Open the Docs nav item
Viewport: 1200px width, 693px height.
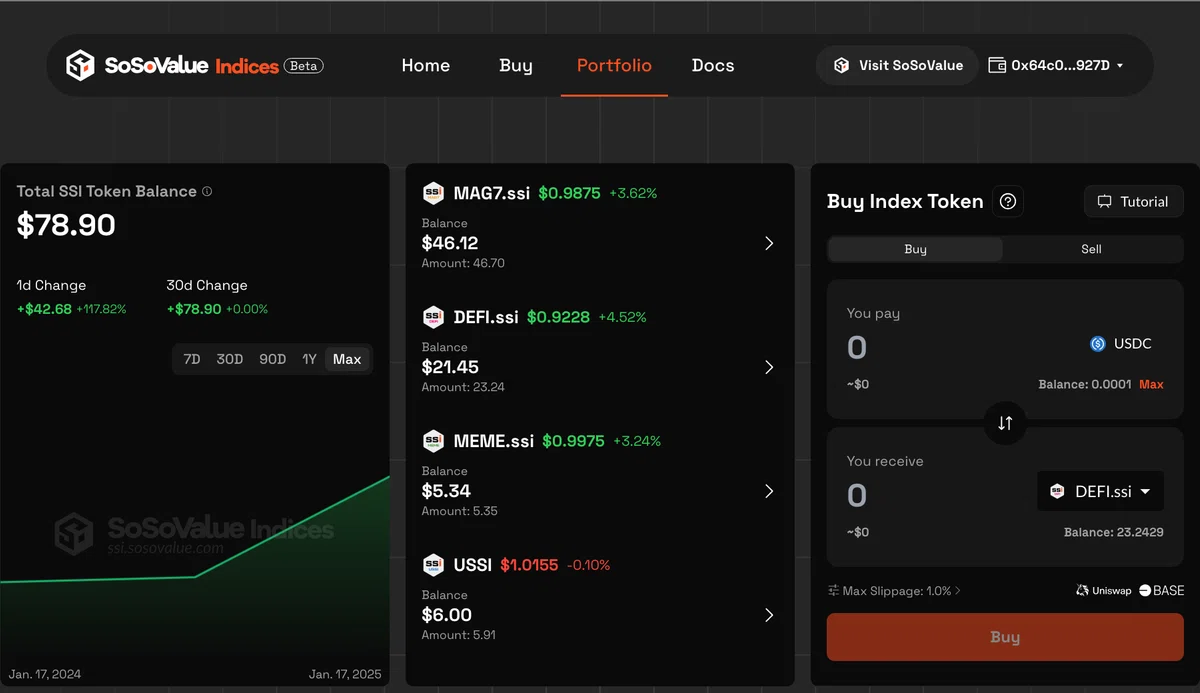click(713, 66)
